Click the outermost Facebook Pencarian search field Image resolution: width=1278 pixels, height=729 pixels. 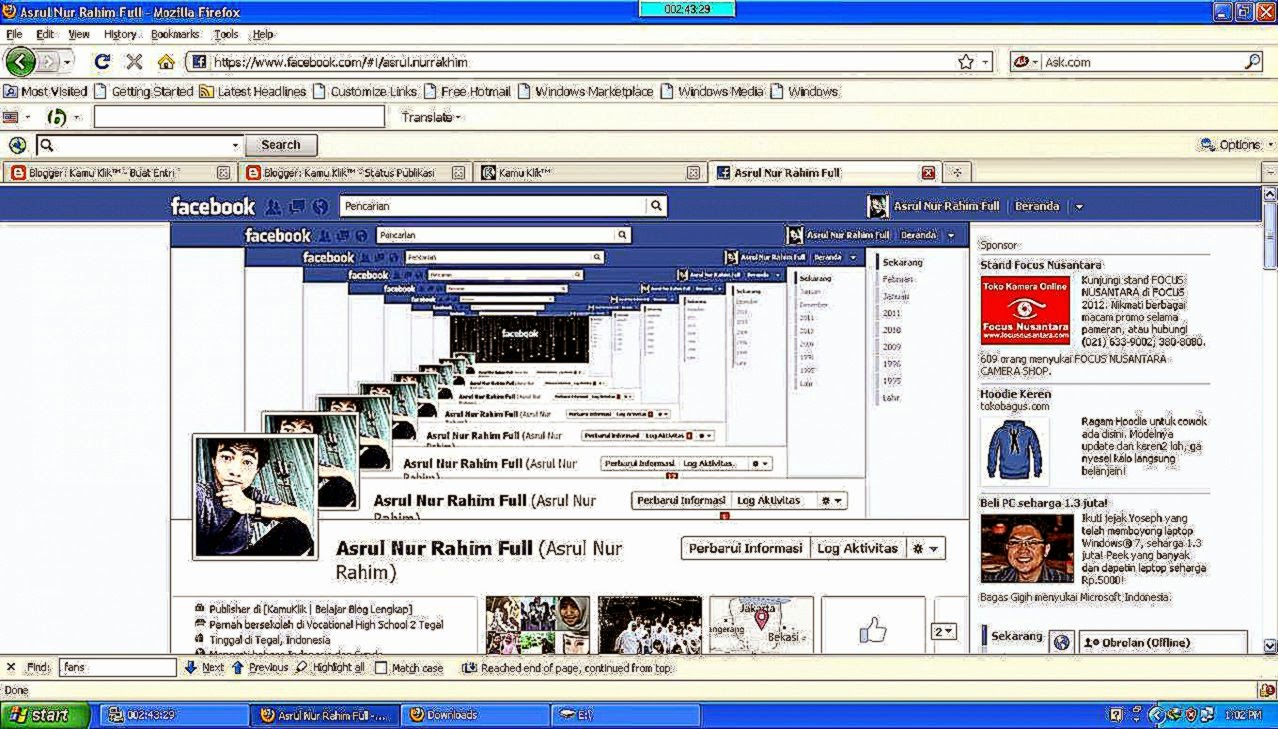493,206
